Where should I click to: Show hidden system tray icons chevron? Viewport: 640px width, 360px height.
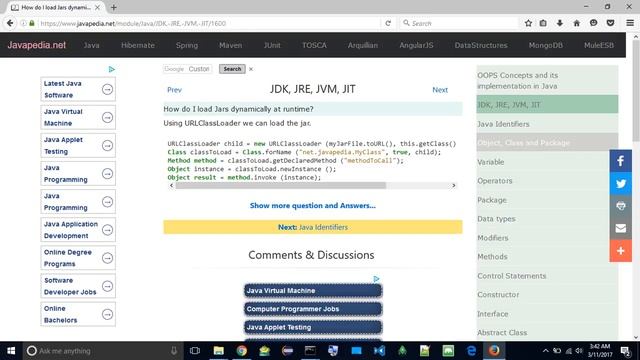[545, 351]
